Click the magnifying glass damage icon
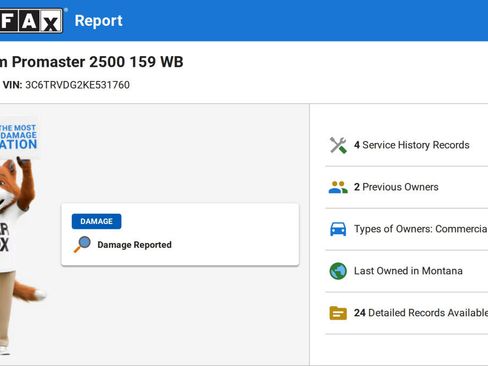The width and height of the screenshot is (488, 366). pyautogui.click(x=82, y=244)
